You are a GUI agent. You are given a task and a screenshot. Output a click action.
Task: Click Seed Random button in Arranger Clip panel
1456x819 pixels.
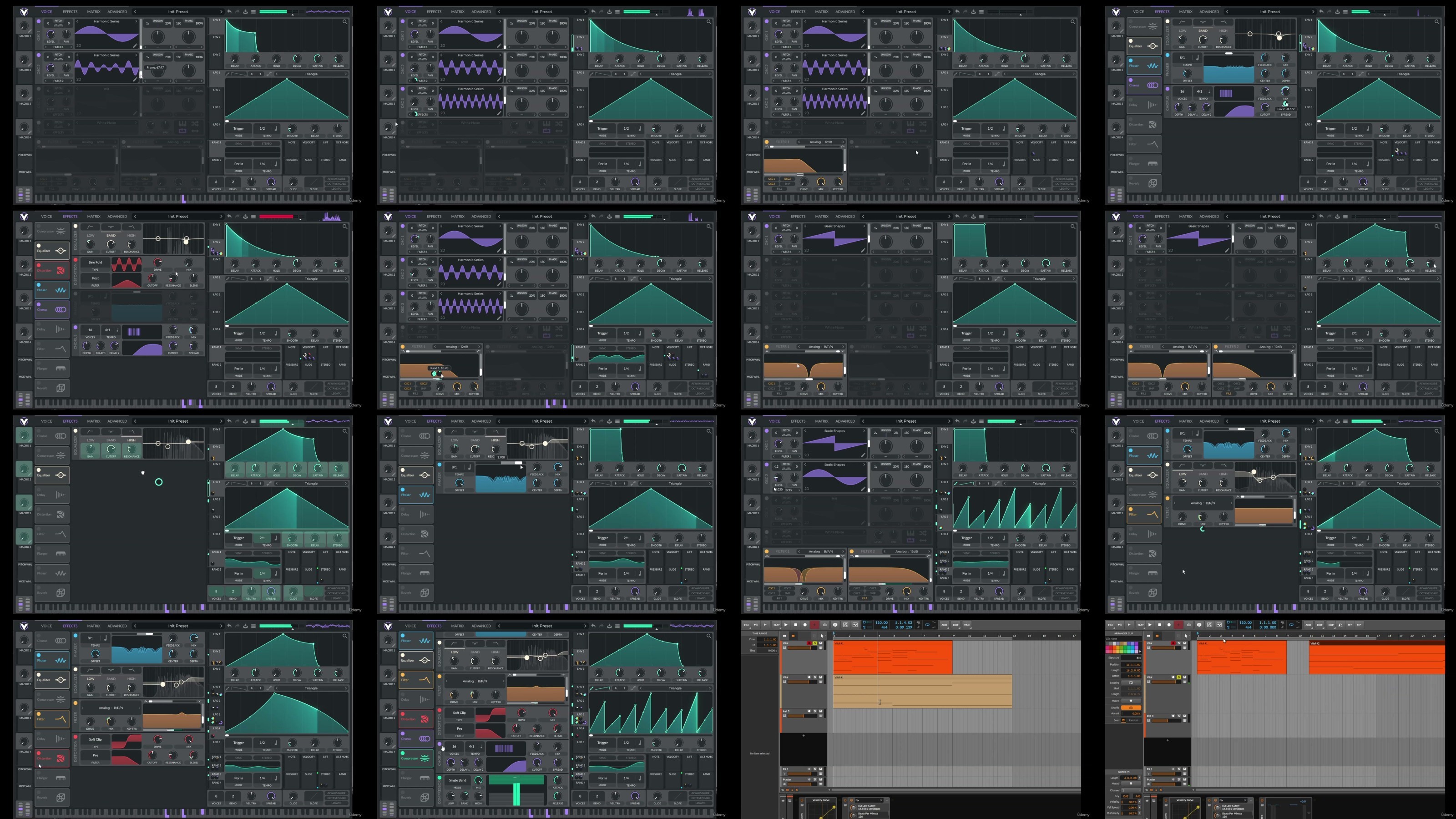[x=1133, y=721]
